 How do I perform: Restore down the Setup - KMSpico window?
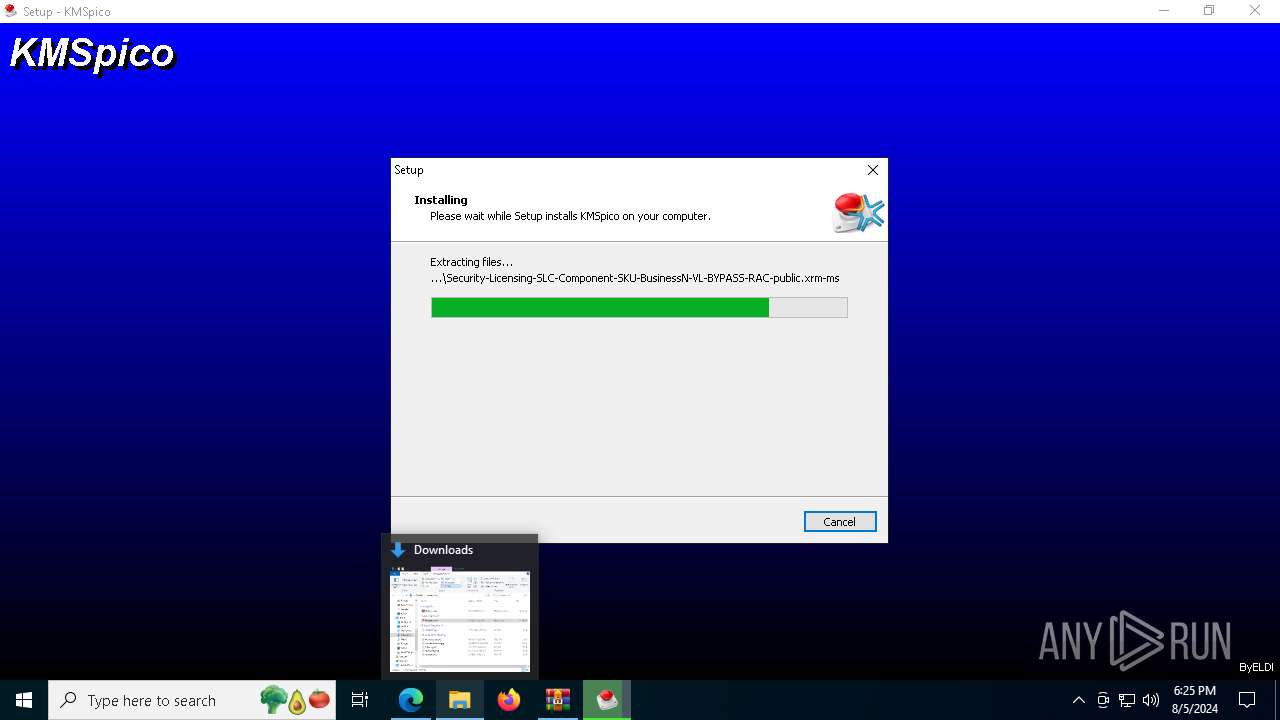[1209, 11]
